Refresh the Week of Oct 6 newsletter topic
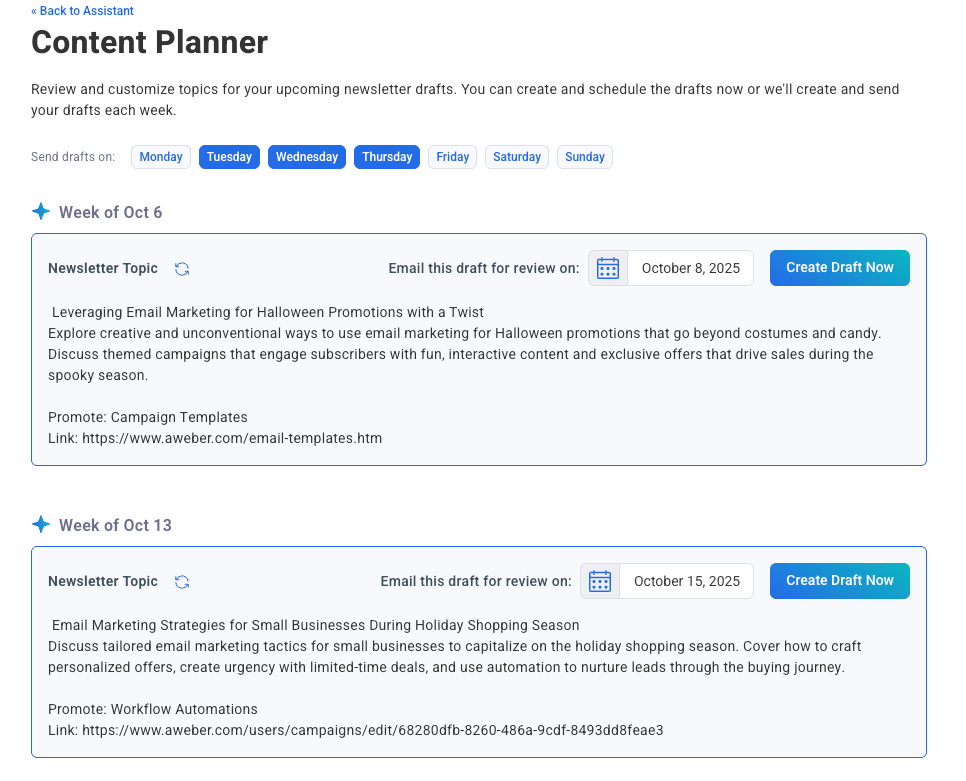 [182, 269]
